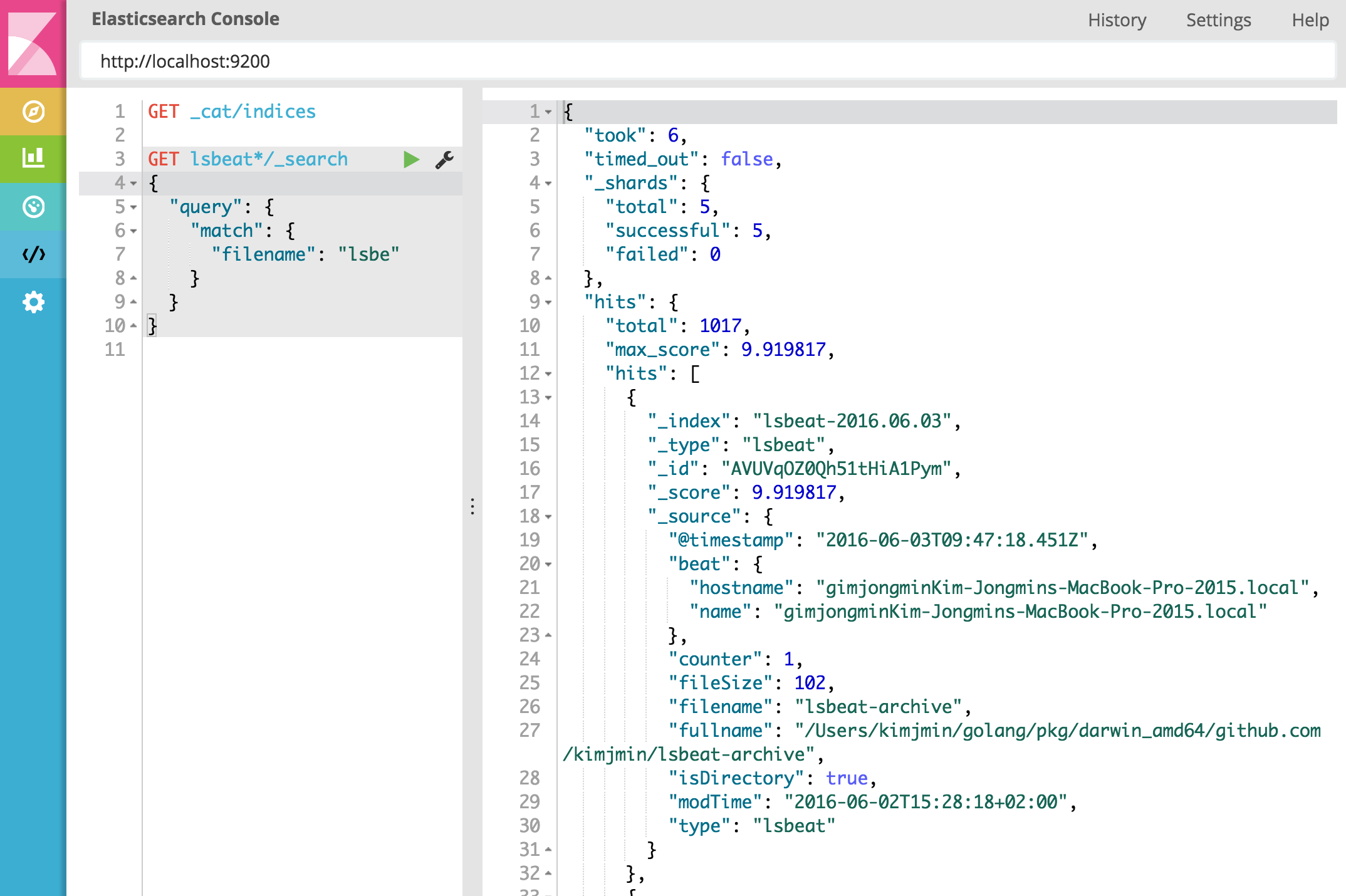The image size is (1346, 896).
Task: Collapse the "_source" block on output line 18
Action: coord(548,517)
